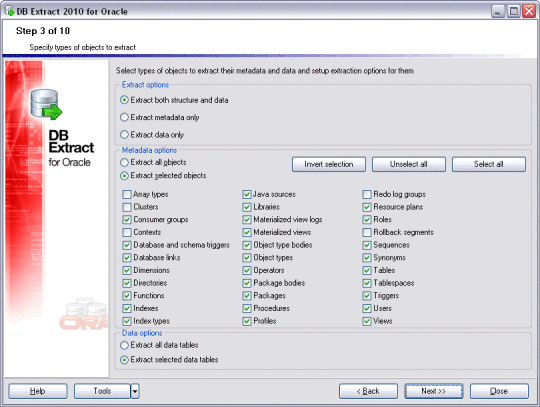Toggle Views checkbox
The width and height of the screenshot is (540, 407).
pos(367,321)
